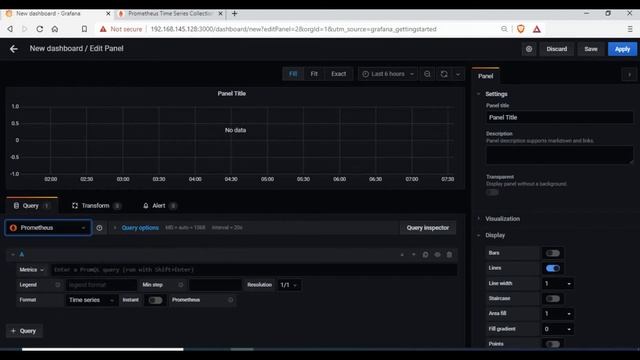Move query A down
640x360 pixels.
pyautogui.click(x=413, y=255)
